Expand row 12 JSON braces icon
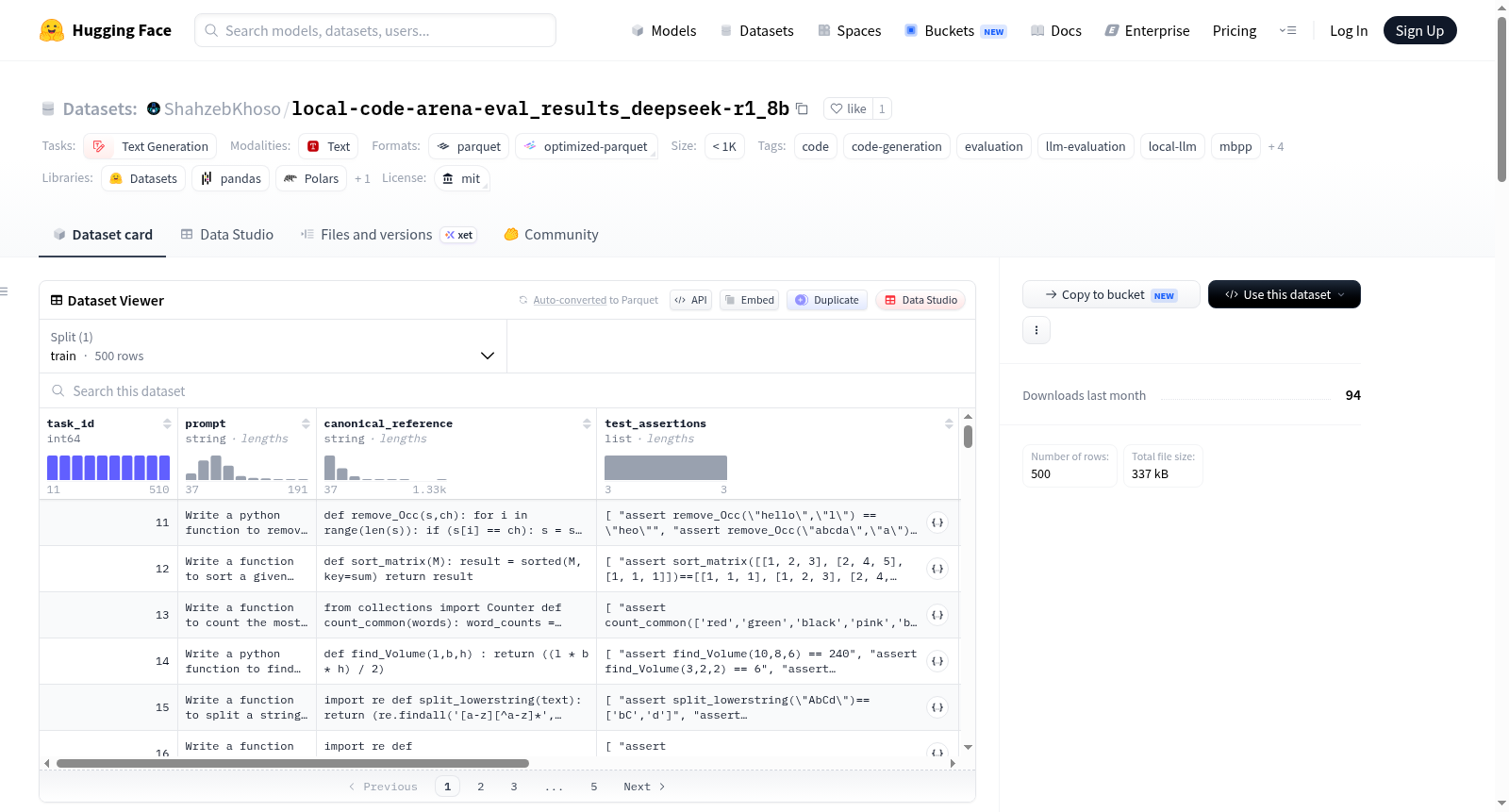1509x812 pixels. click(937, 569)
